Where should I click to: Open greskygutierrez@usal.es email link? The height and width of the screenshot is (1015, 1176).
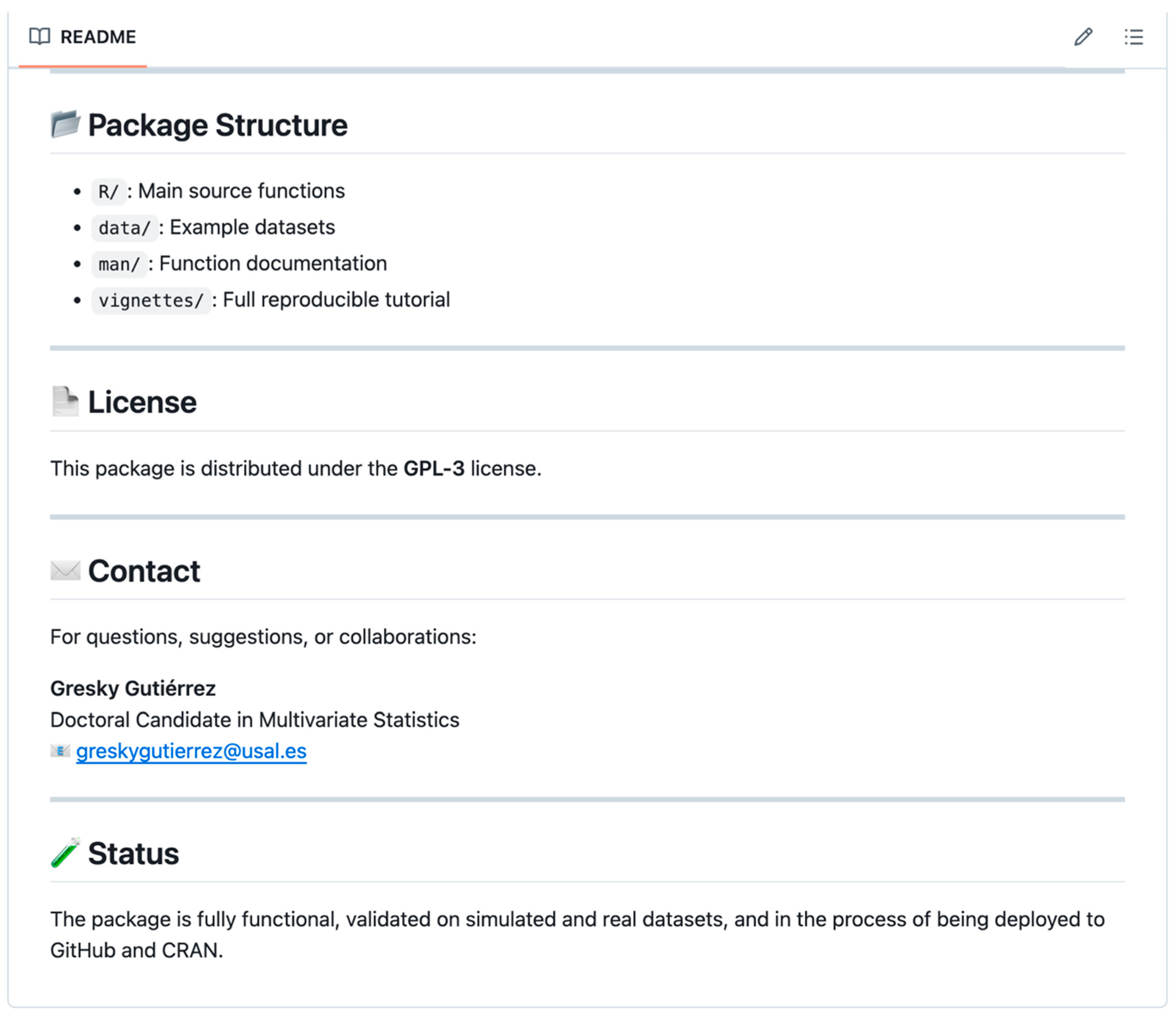click(191, 751)
